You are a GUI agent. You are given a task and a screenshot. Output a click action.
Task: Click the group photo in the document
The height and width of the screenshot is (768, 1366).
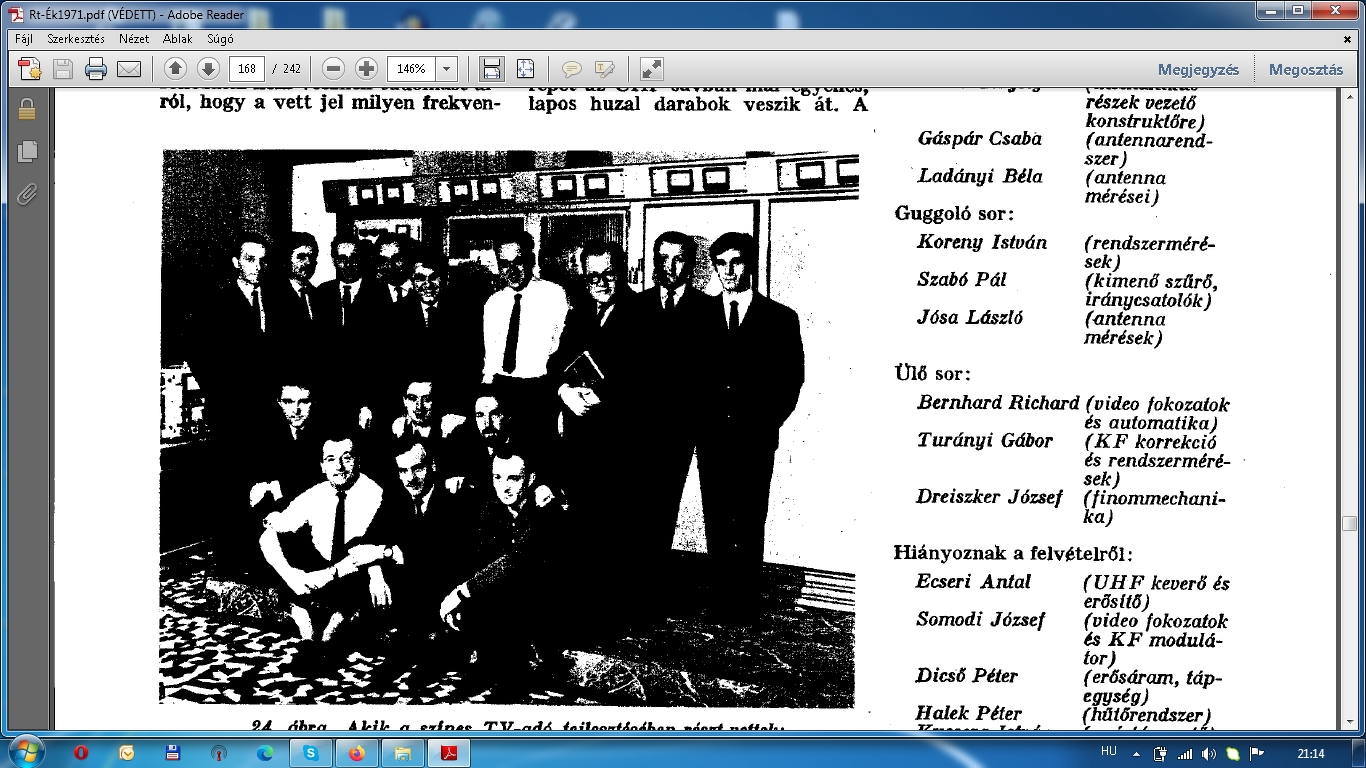click(x=509, y=428)
